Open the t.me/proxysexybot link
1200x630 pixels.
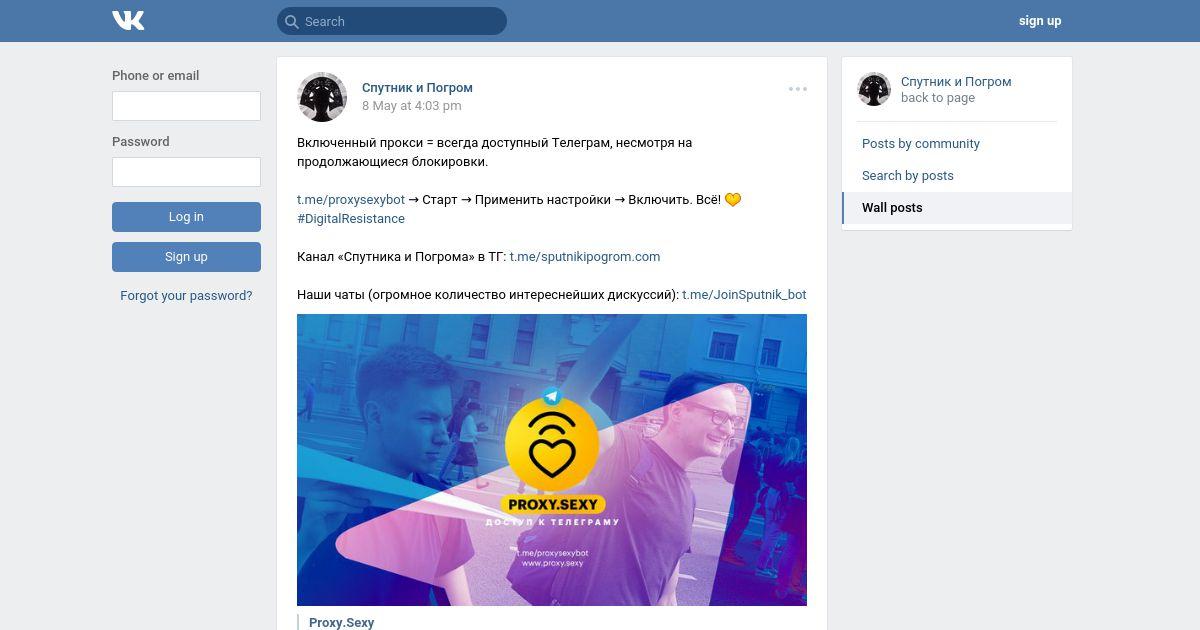click(351, 200)
